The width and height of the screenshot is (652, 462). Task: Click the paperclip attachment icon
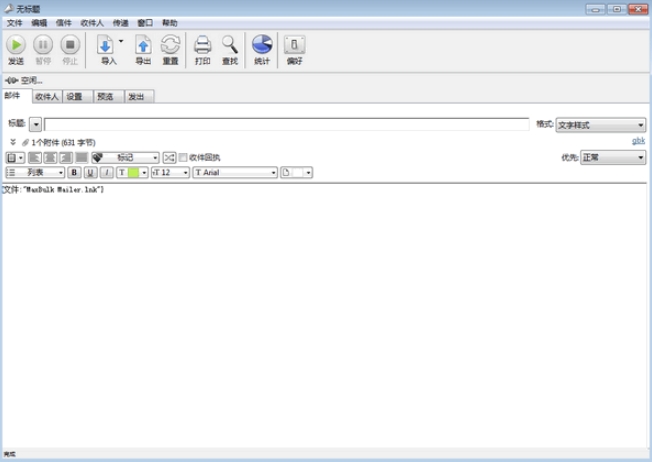coord(25,143)
